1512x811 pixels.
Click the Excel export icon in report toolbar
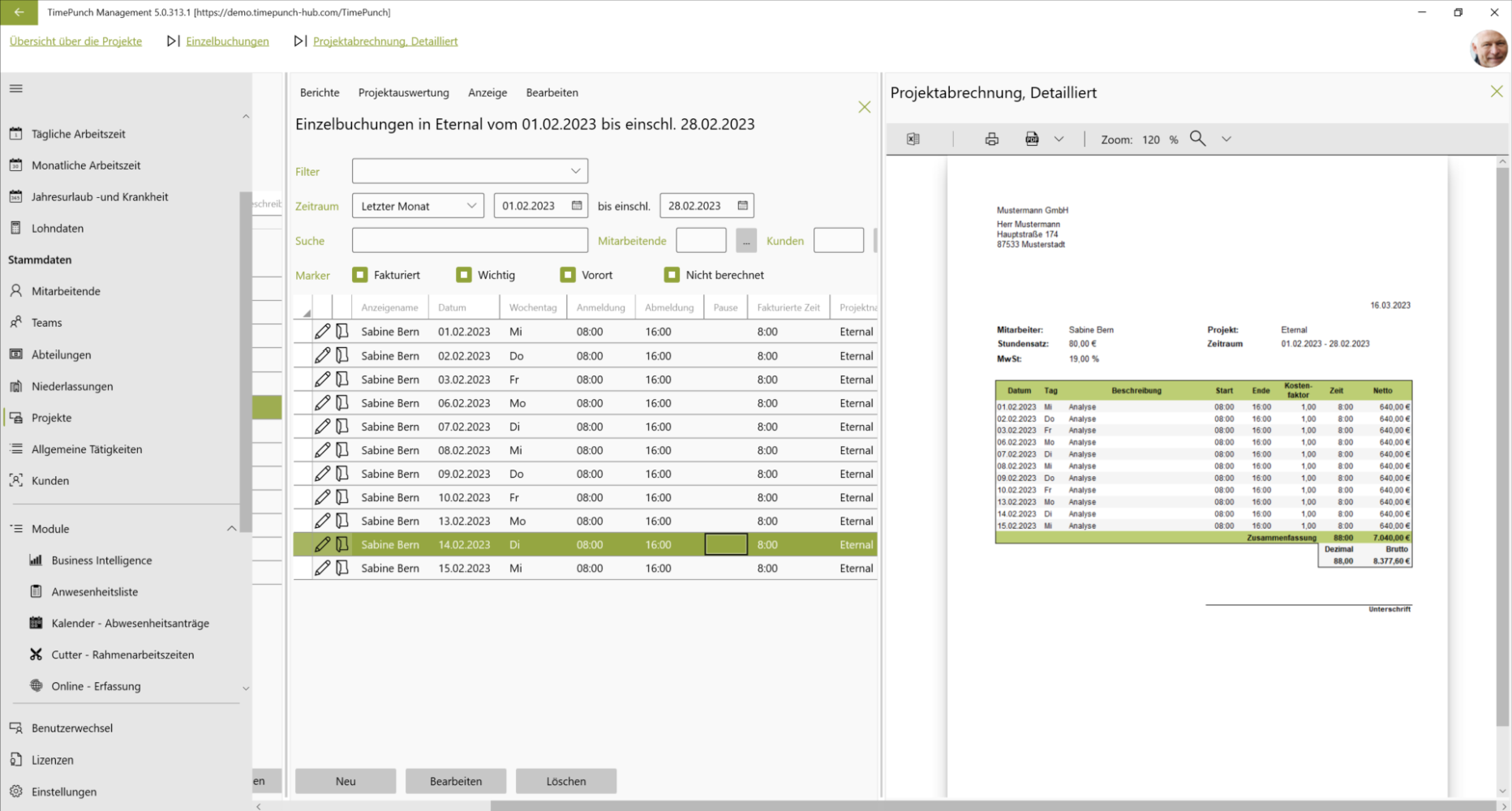(913, 139)
